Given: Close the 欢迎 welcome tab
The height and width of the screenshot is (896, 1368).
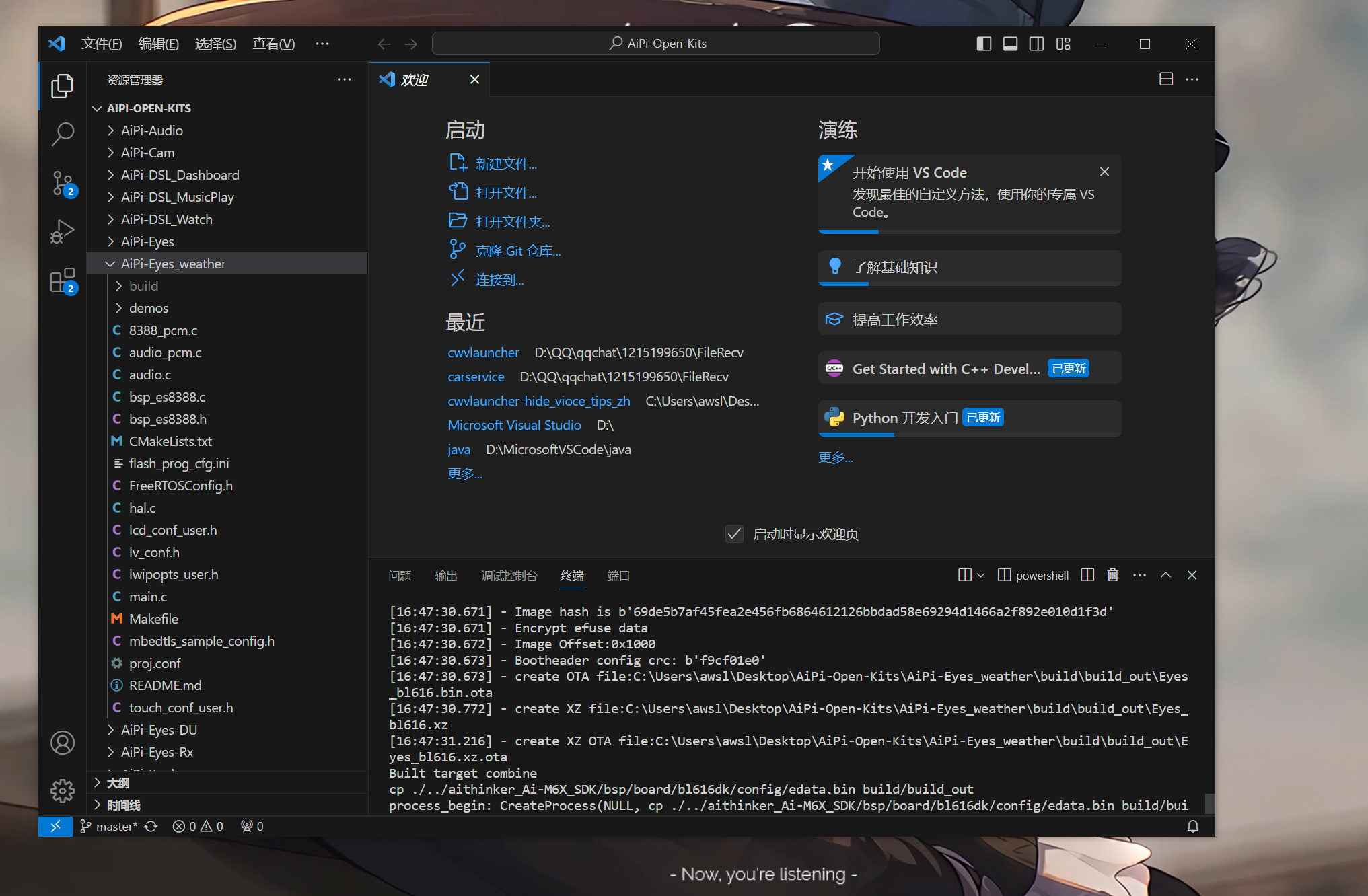Looking at the screenshot, I should tap(474, 79).
